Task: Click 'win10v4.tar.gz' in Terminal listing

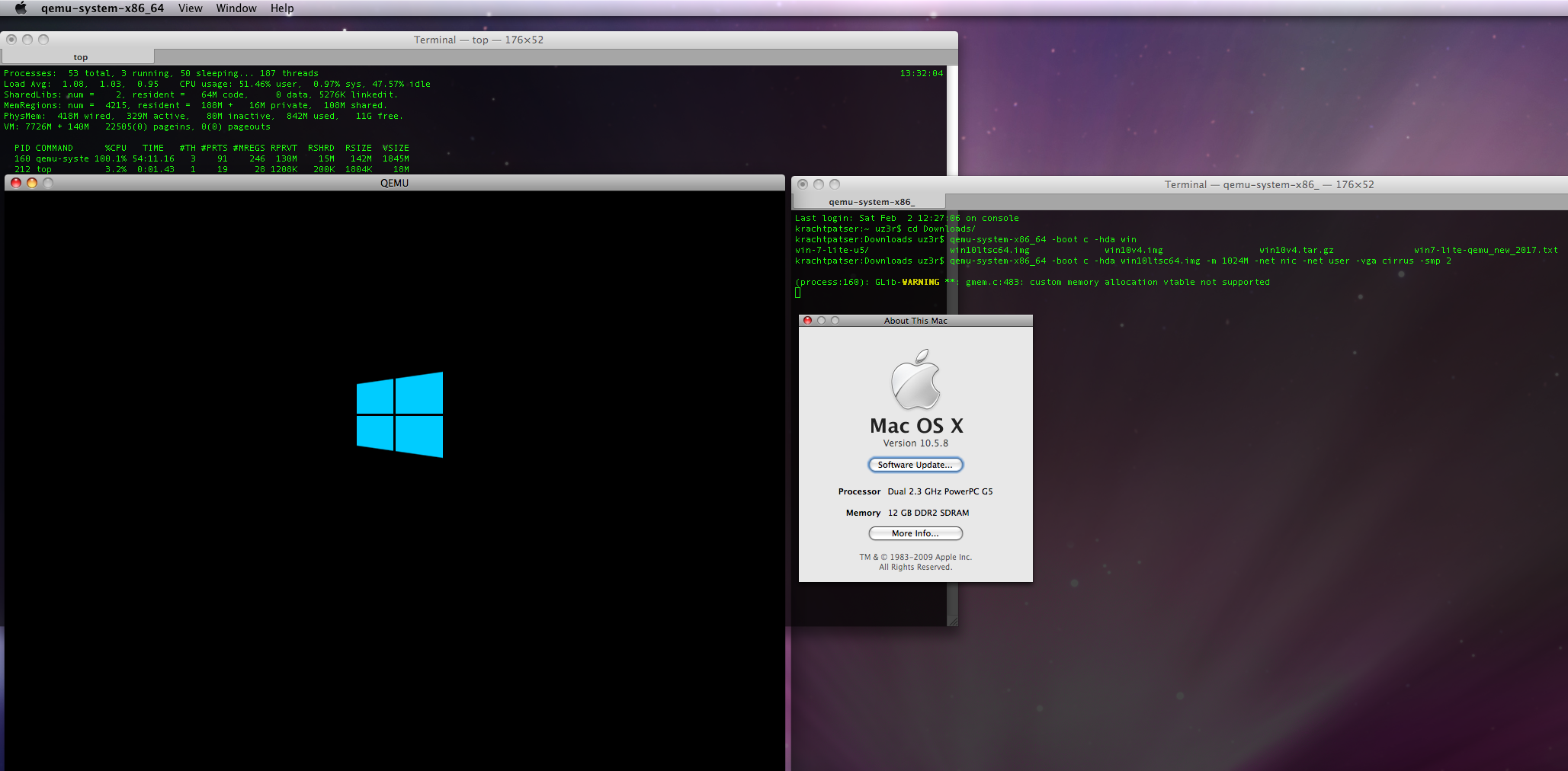Action: point(1296,250)
